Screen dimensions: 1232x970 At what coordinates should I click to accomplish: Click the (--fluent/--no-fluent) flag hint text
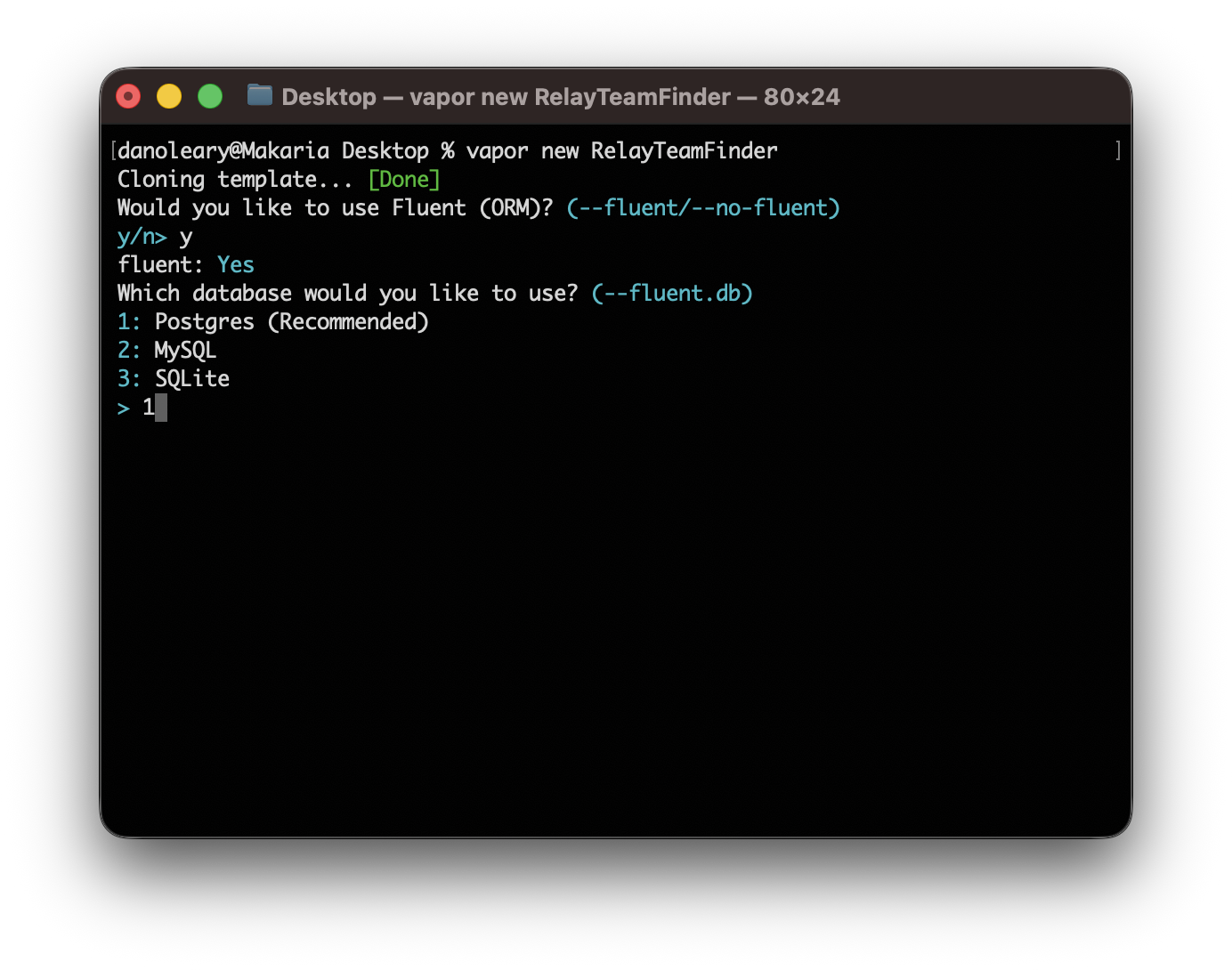point(703,207)
